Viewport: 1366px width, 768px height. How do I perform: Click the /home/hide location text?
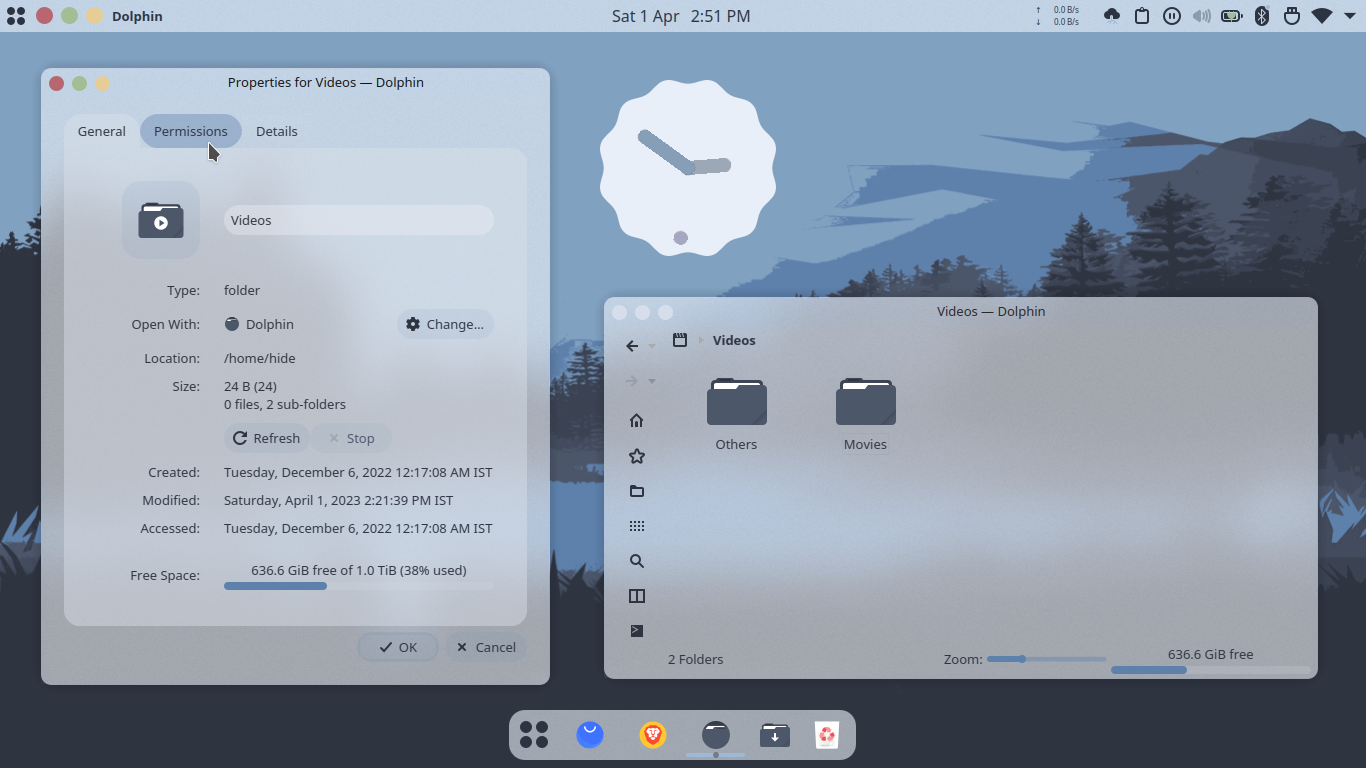[x=260, y=359]
